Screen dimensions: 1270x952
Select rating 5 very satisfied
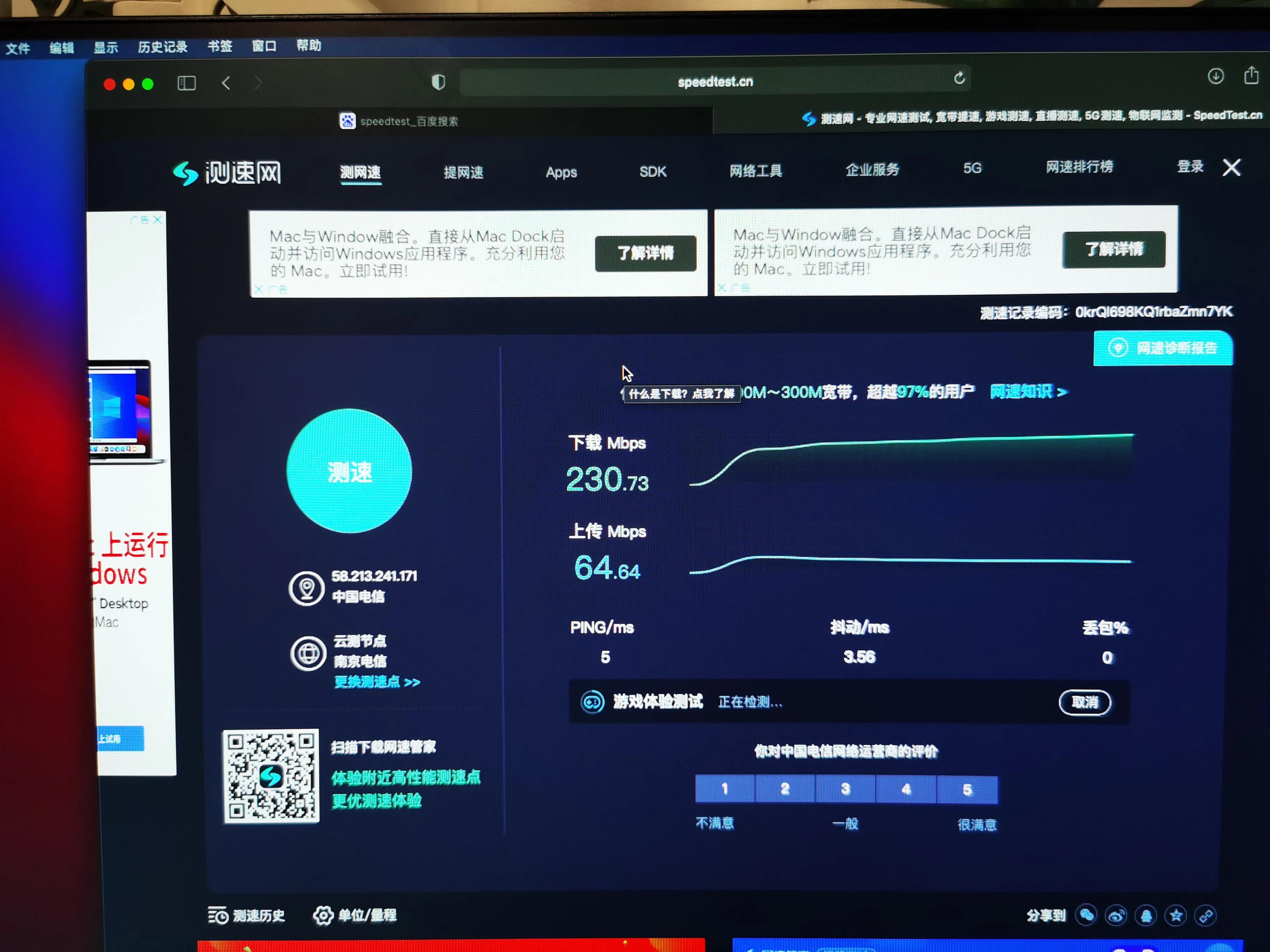(967, 790)
